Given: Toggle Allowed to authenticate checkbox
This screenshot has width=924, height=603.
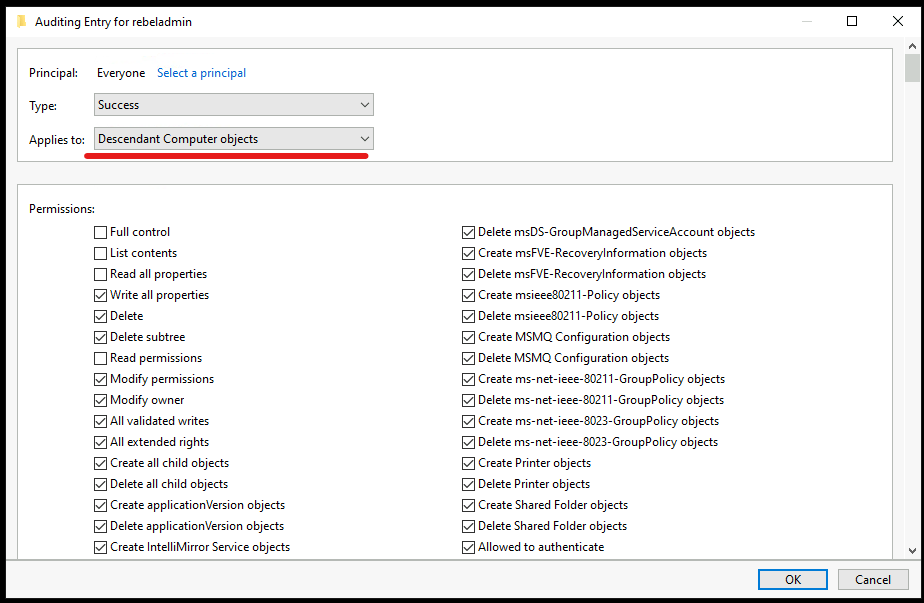Looking at the screenshot, I should [468, 547].
